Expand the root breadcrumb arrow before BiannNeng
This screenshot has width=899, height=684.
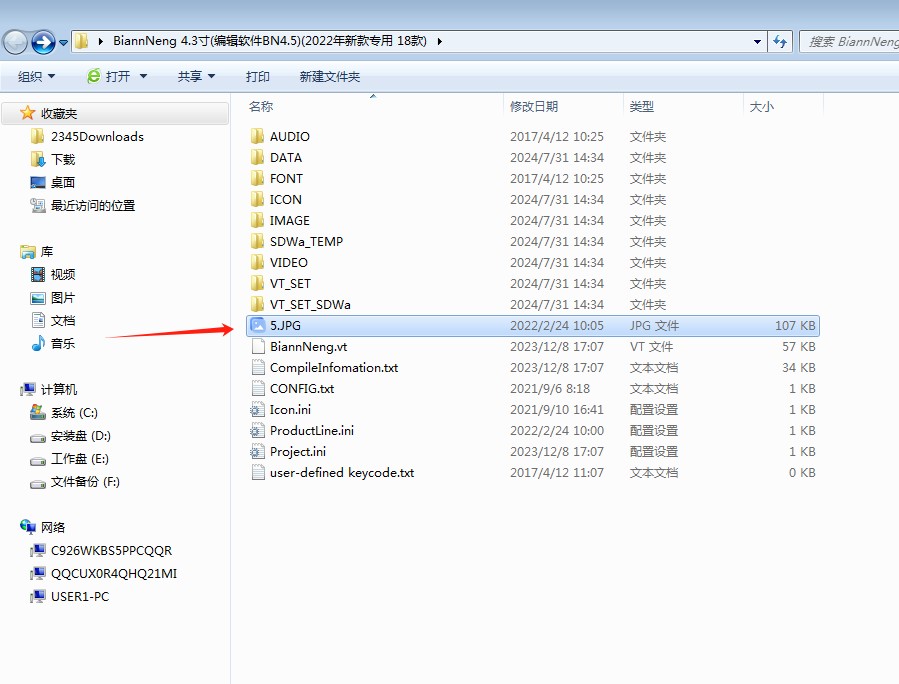pos(101,41)
